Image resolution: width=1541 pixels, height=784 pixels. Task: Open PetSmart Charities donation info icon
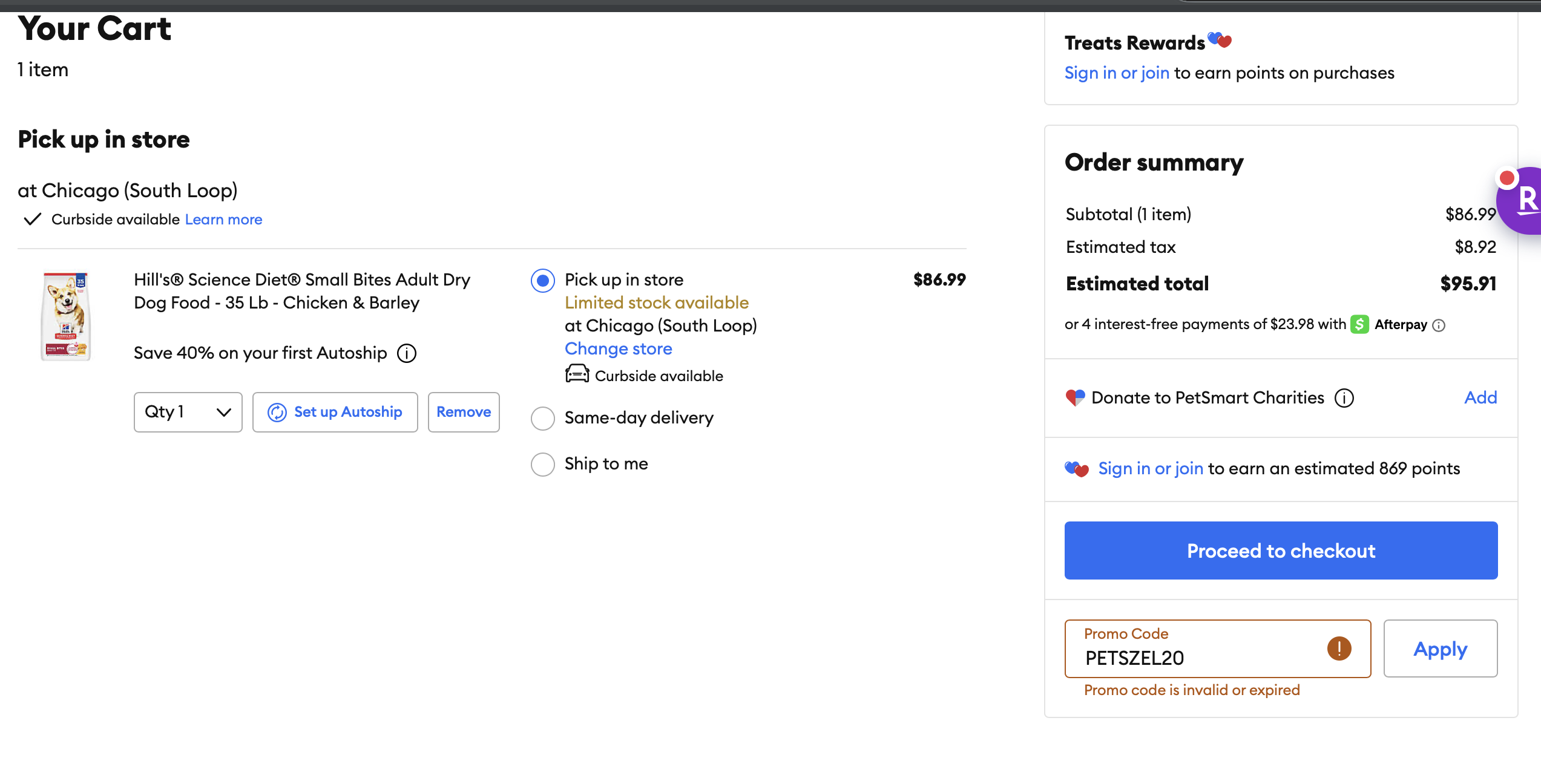(x=1344, y=398)
